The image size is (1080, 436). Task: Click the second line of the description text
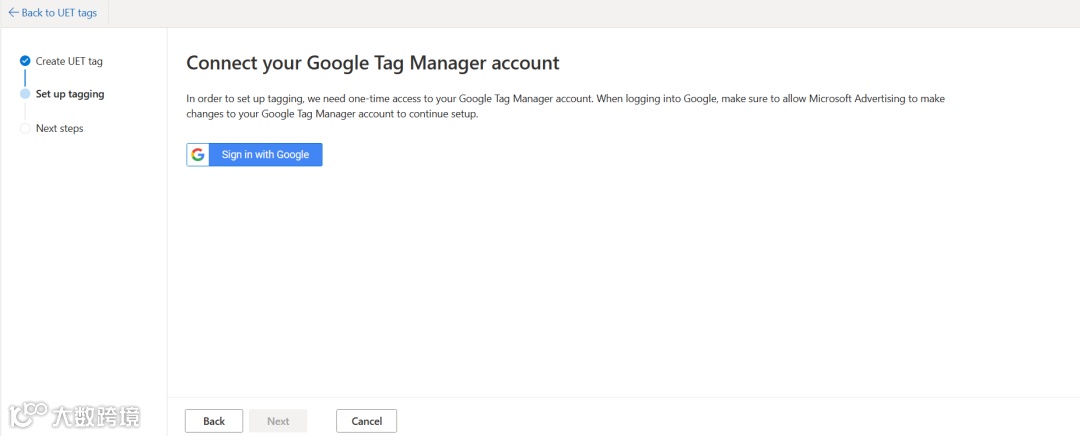[x=333, y=115]
